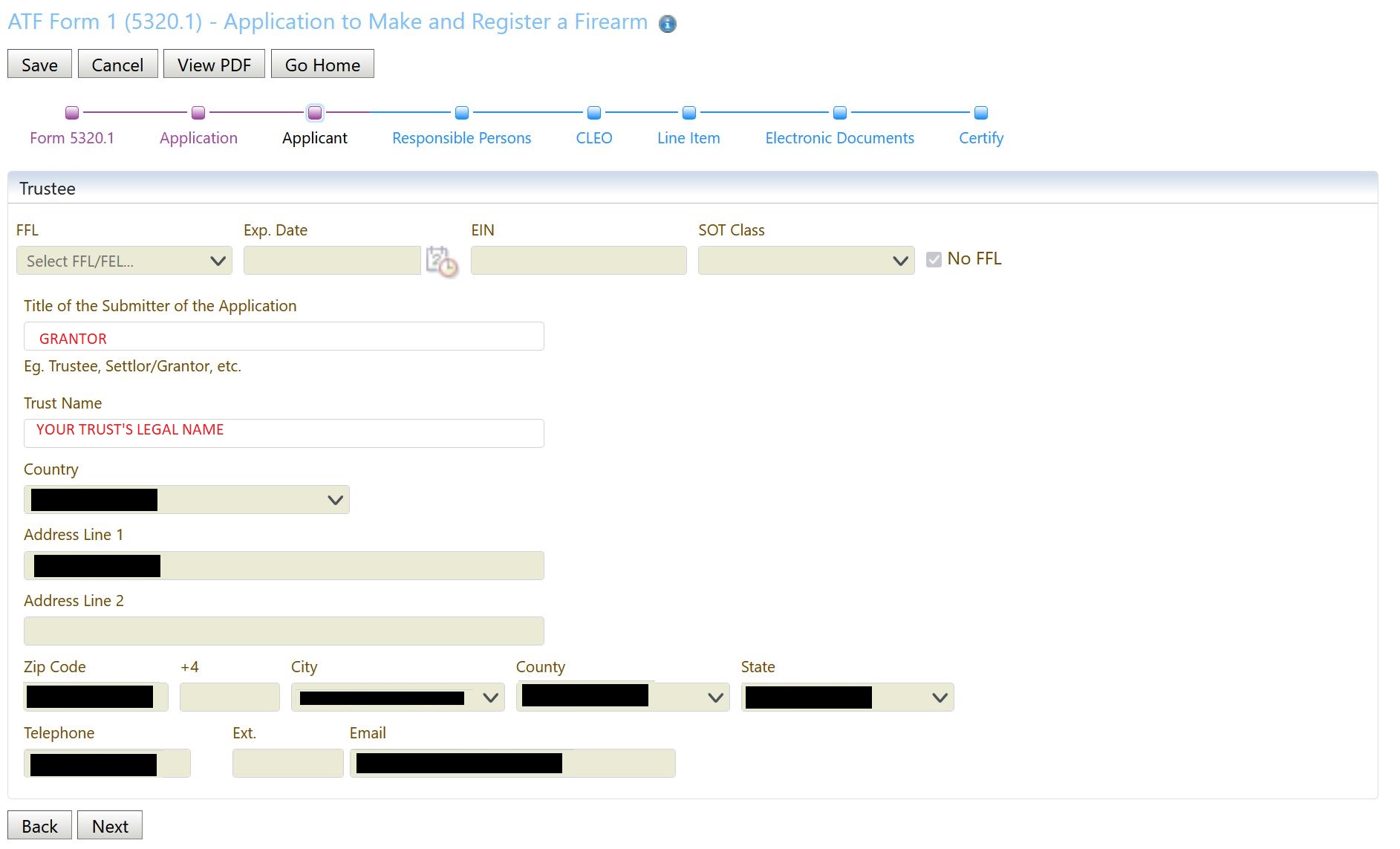1400x849 pixels.
Task: Focus the Address Line 1 field
Action: pos(284,566)
